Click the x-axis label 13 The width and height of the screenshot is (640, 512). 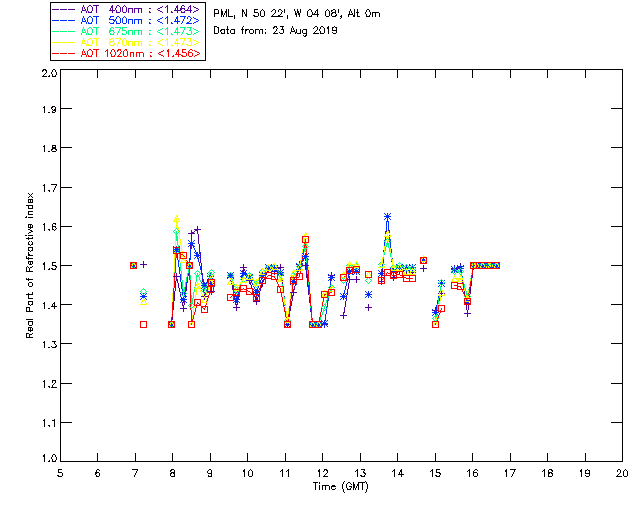pyautogui.click(x=360, y=473)
